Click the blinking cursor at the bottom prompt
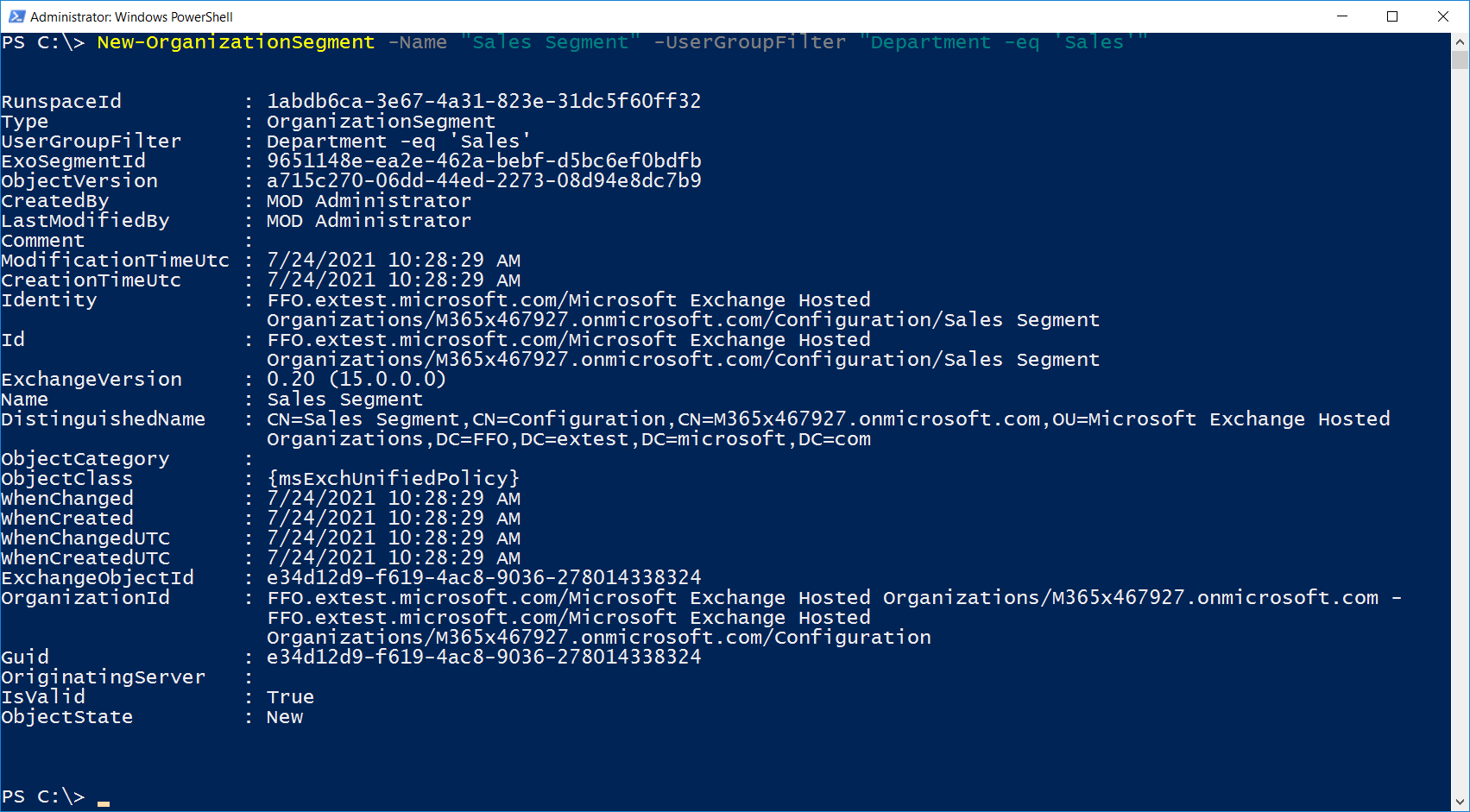1470x812 pixels. click(x=104, y=803)
